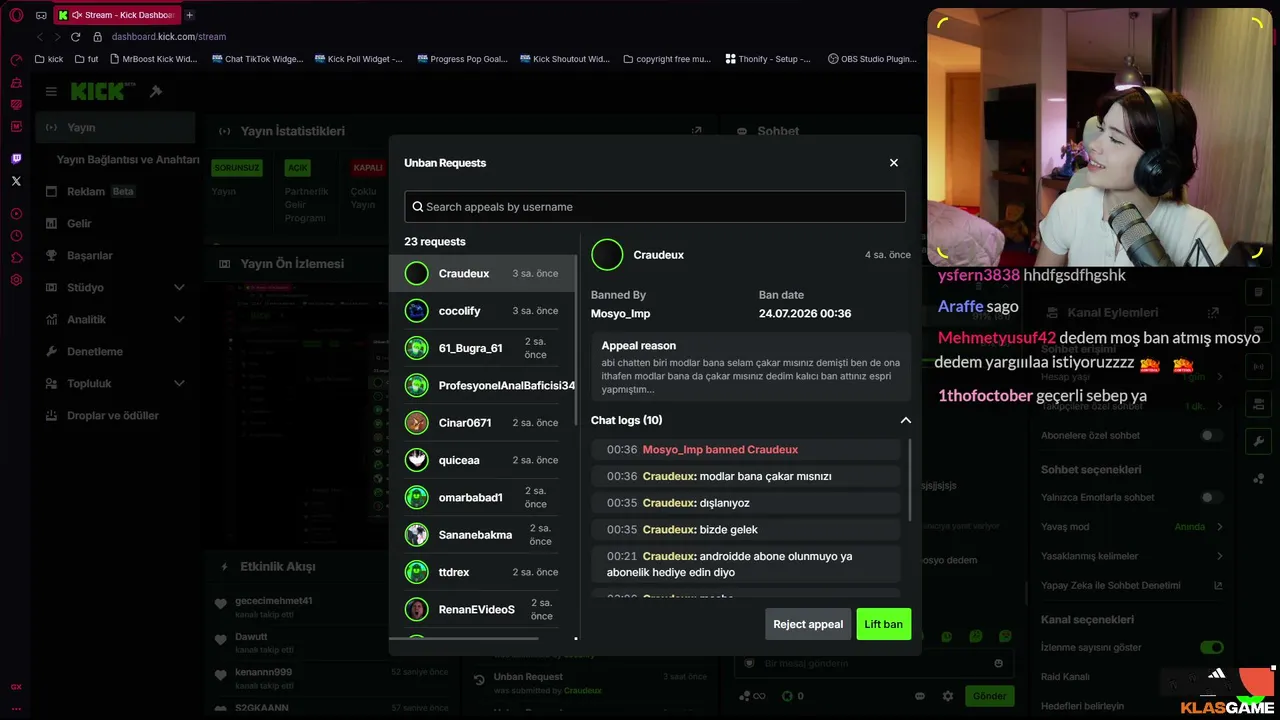Open Hesap yaşı options chevron
The image size is (1280, 720).
coord(1219,377)
